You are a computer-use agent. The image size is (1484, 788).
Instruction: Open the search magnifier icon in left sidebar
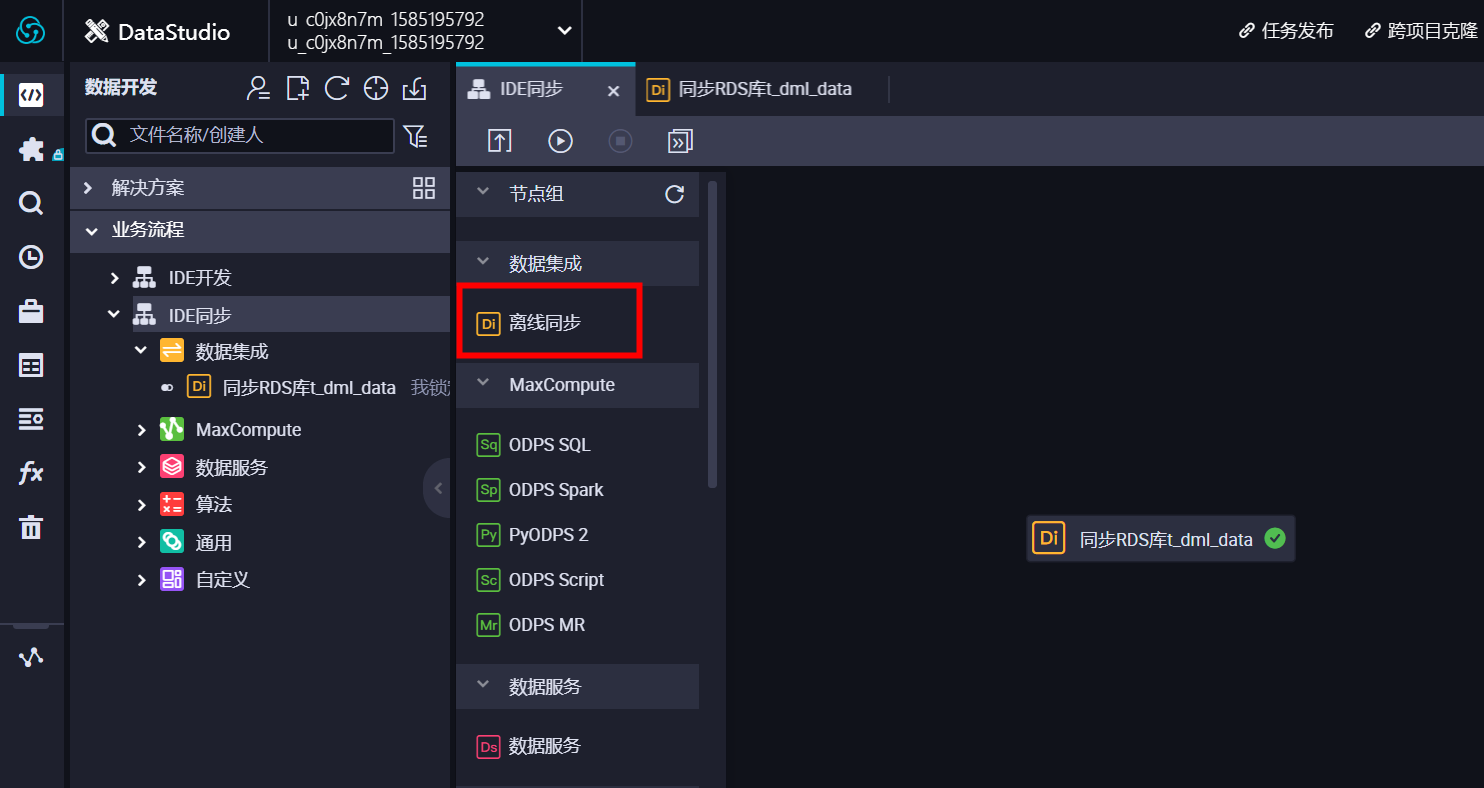[x=31, y=204]
